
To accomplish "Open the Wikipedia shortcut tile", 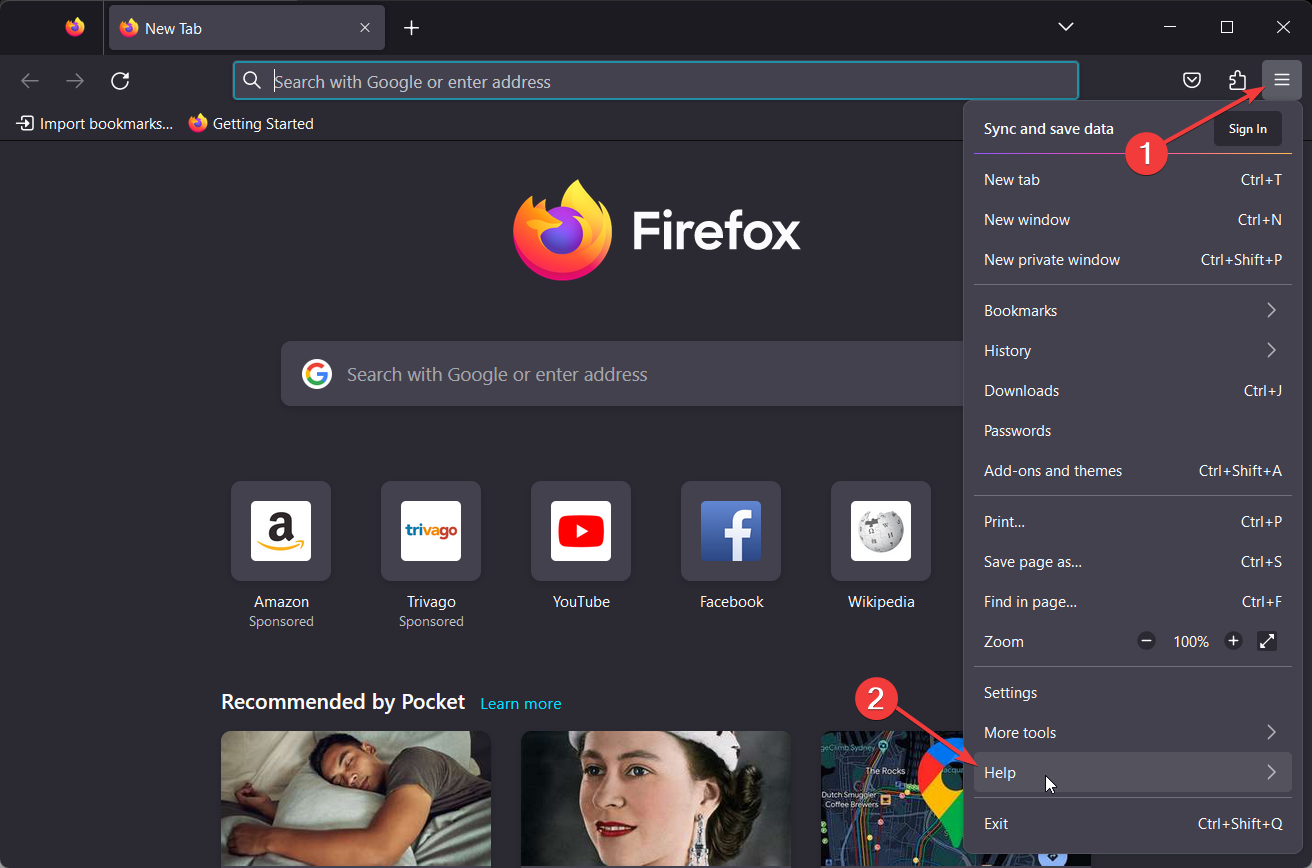I will tap(880, 531).
